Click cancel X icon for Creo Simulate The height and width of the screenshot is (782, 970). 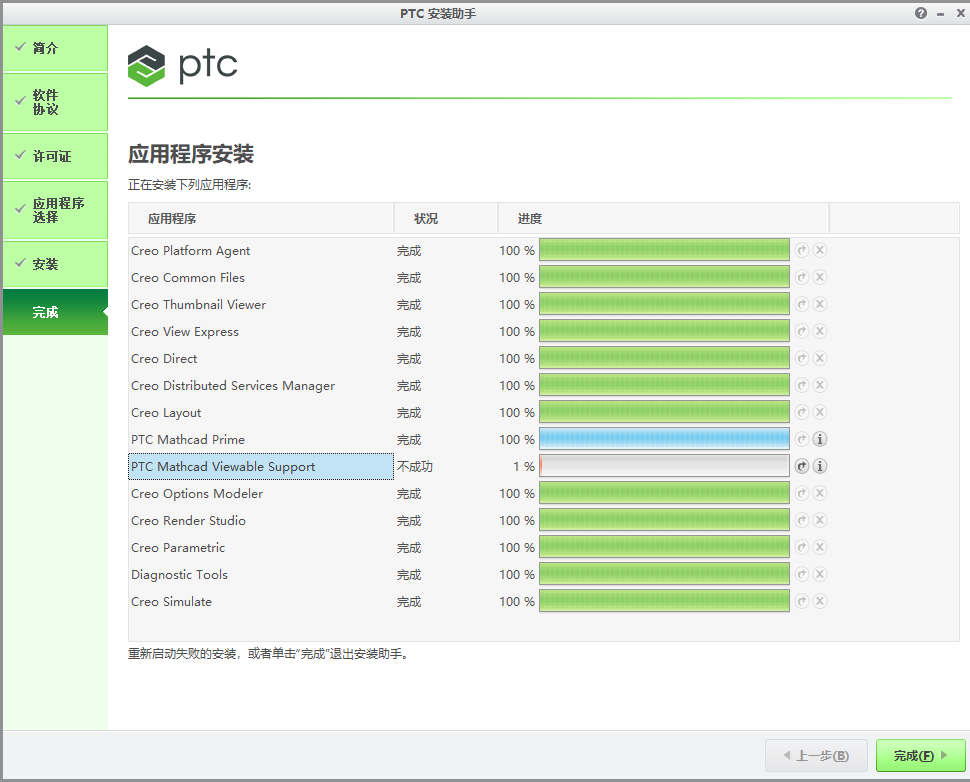(820, 601)
